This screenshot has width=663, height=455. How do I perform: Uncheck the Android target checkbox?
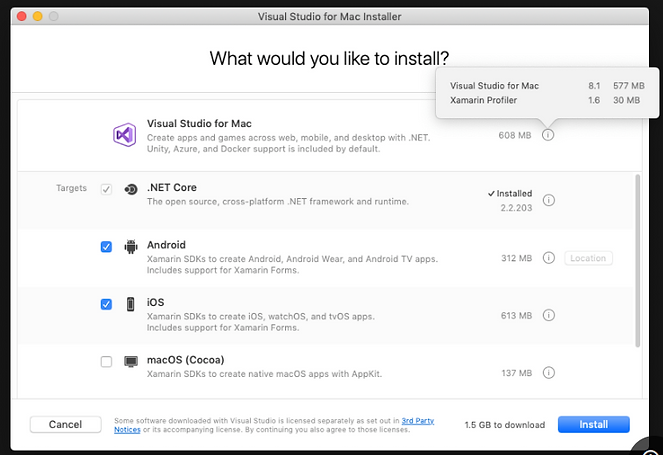tap(106, 247)
